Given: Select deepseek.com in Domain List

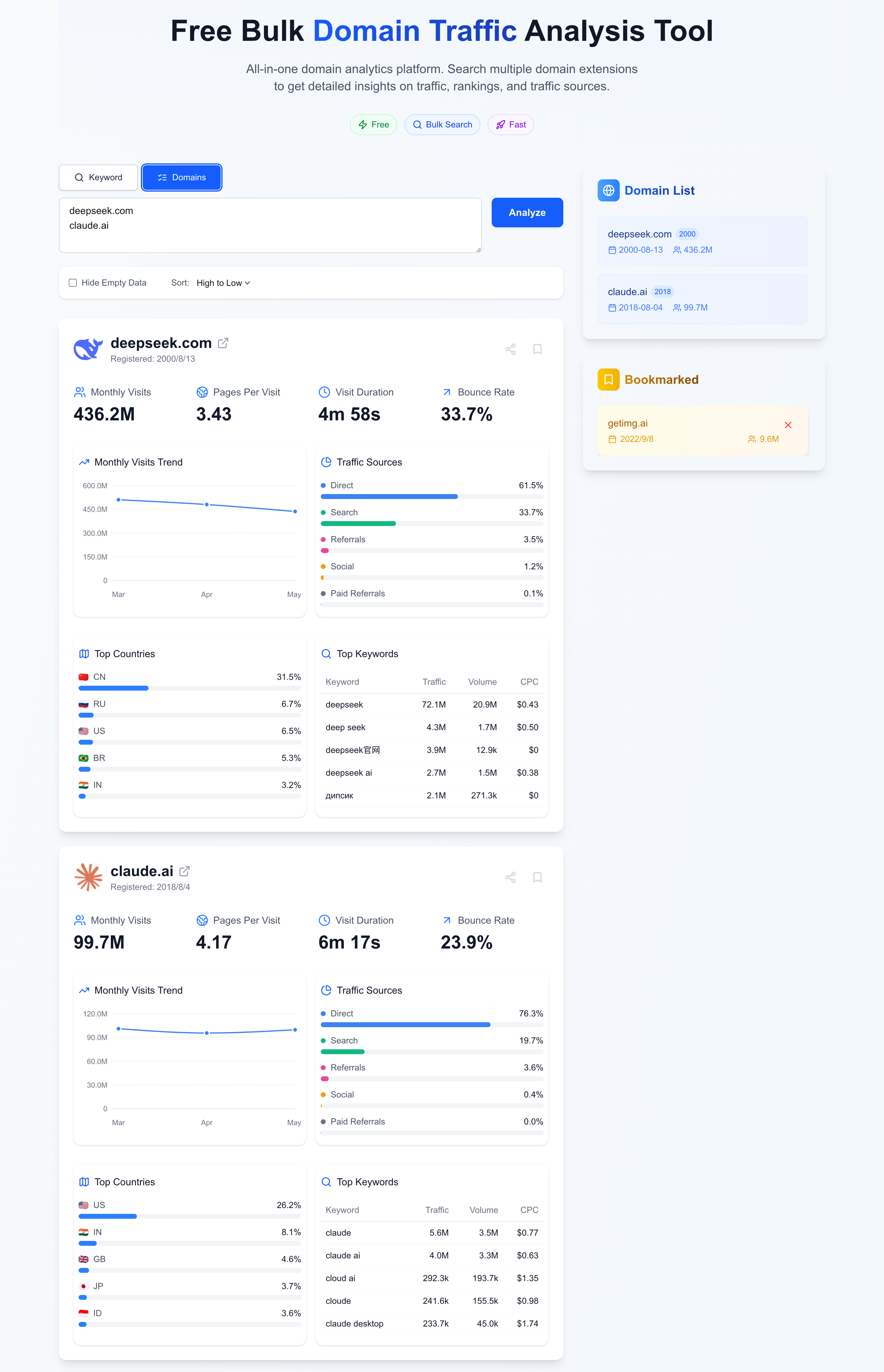Looking at the screenshot, I should 703,241.
